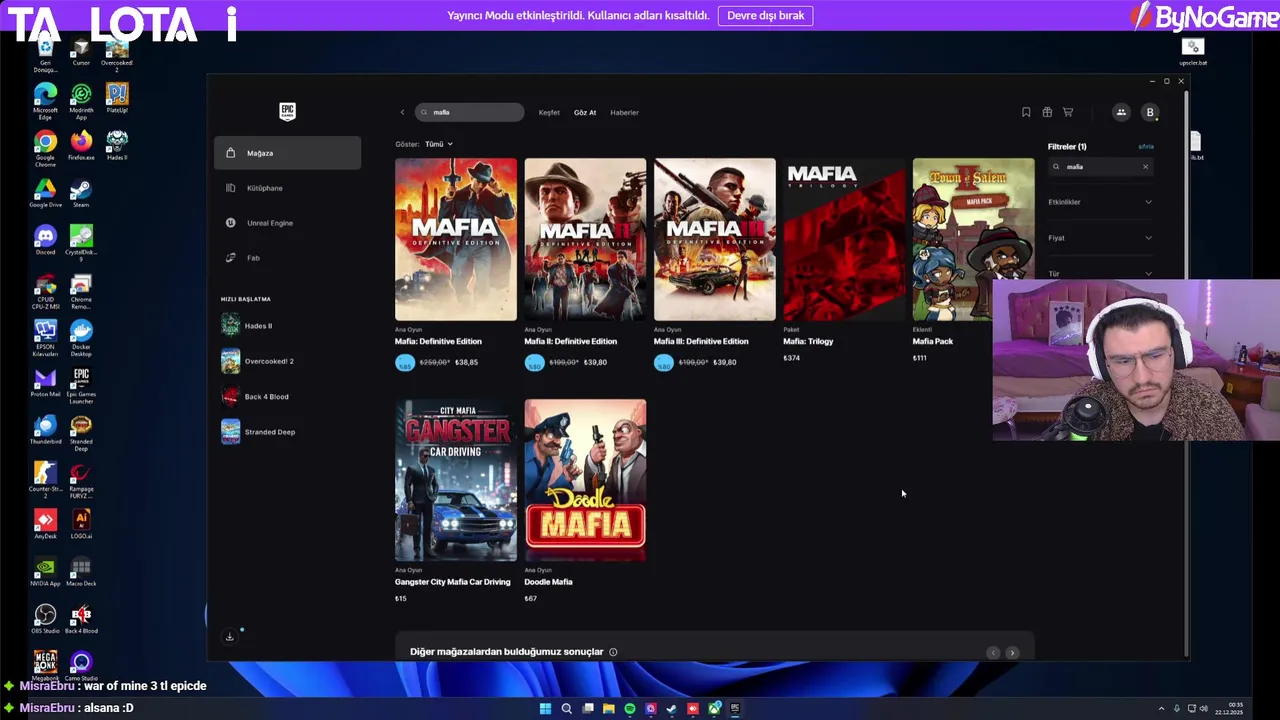The image size is (1280, 720).
Task: Open the Haberler tab
Action: [x=624, y=112]
